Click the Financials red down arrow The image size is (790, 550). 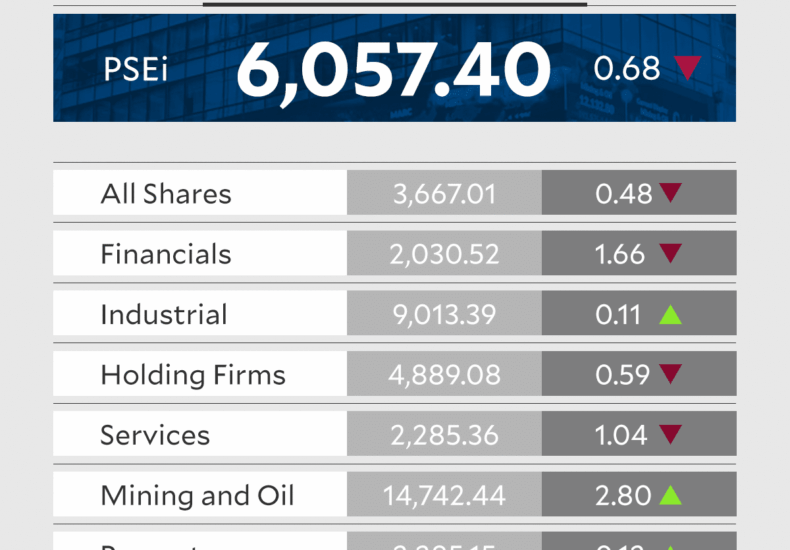tap(670, 254)
